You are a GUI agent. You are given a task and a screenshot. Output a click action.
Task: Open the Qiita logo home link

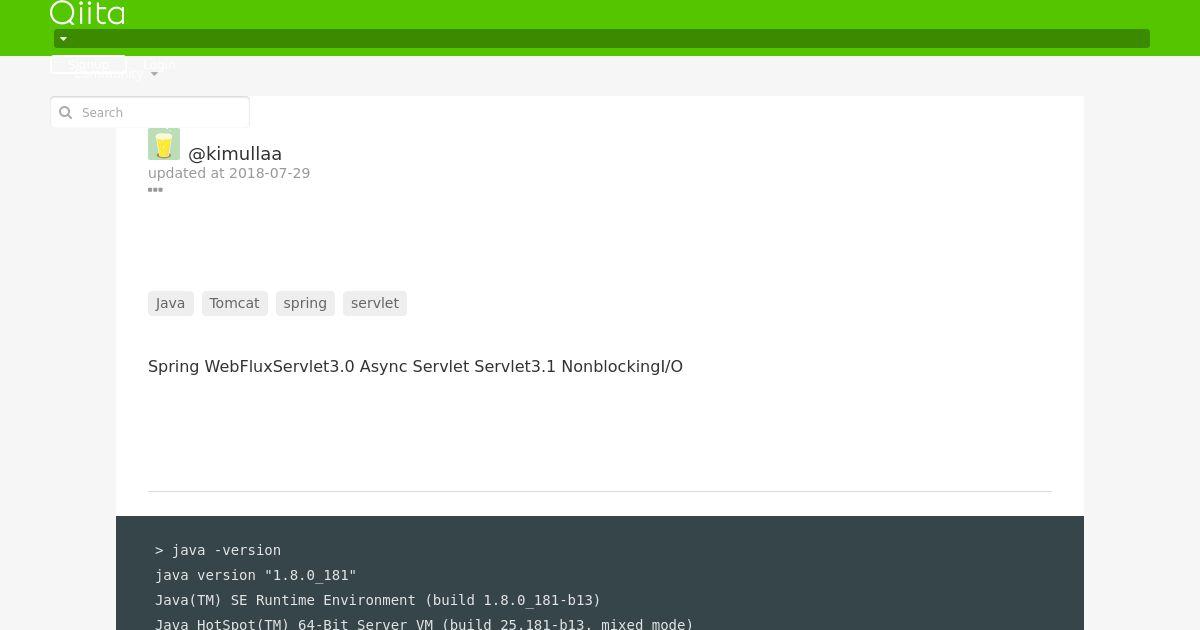(x=88, y=13)
